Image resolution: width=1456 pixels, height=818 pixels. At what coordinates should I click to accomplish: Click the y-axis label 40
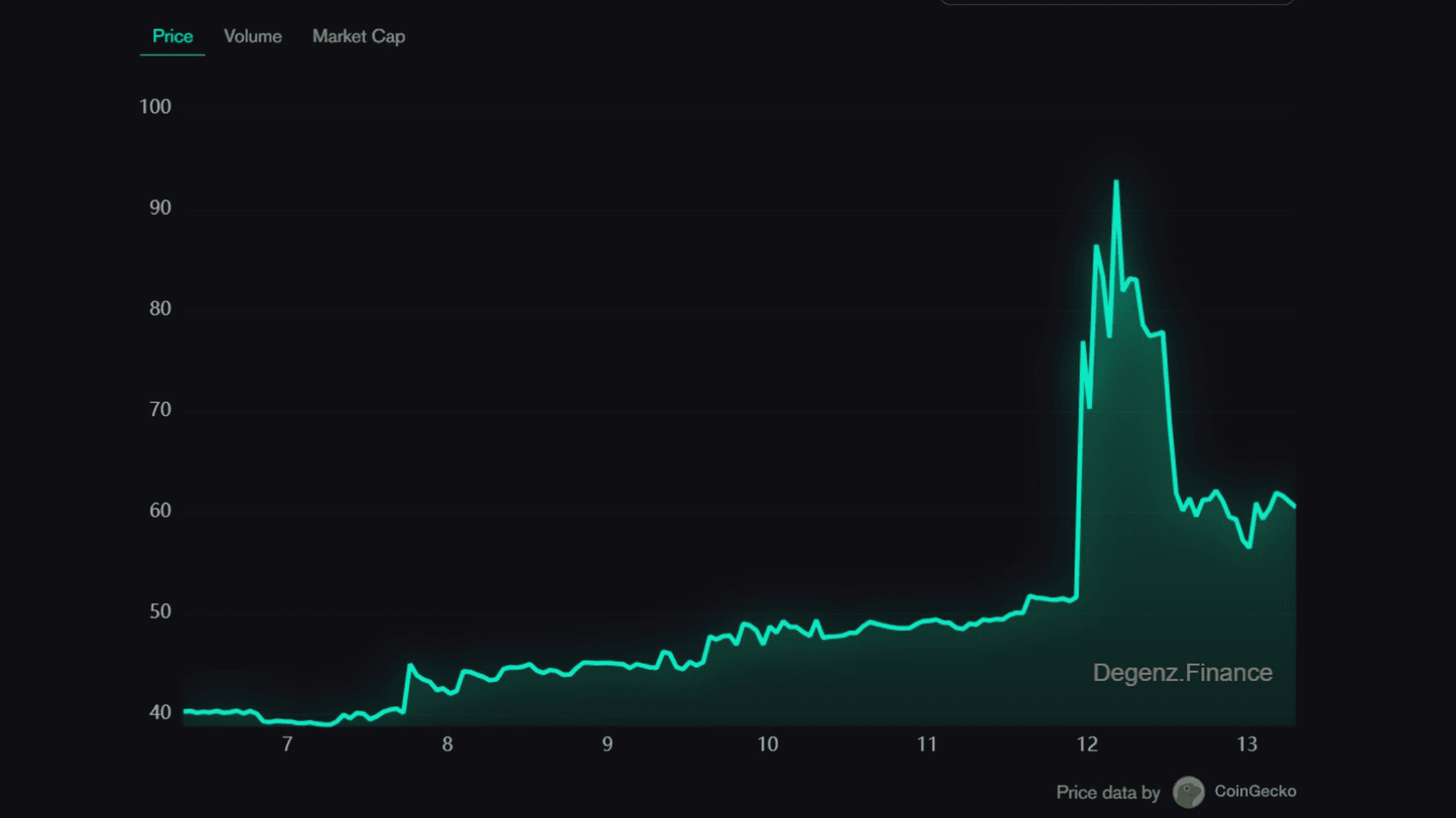[x=160, y=712]
